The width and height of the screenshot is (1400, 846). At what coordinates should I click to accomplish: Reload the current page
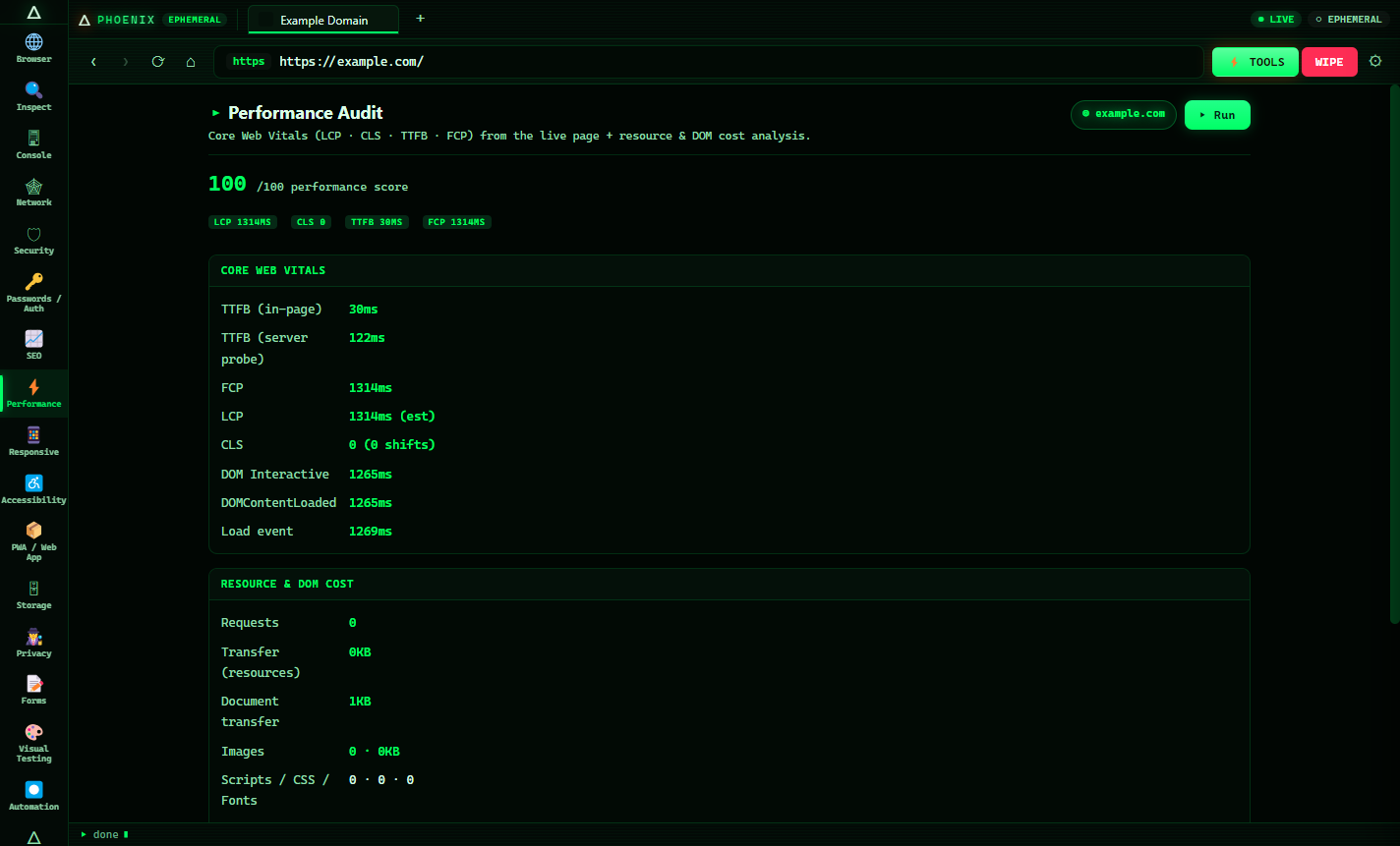tap(157, 62)
